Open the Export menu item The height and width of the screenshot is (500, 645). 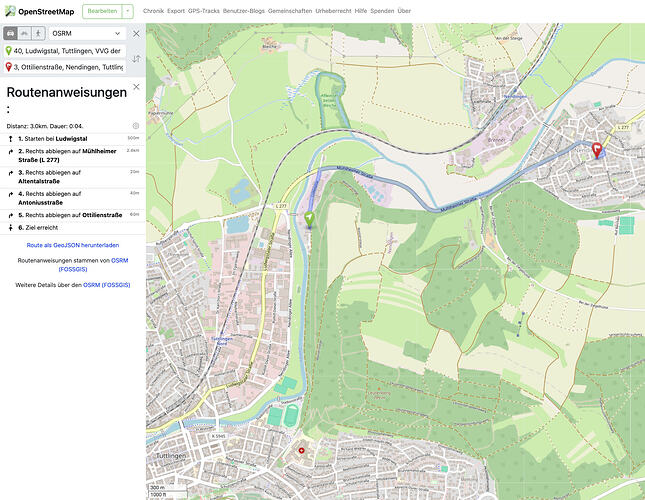point(176,11)
